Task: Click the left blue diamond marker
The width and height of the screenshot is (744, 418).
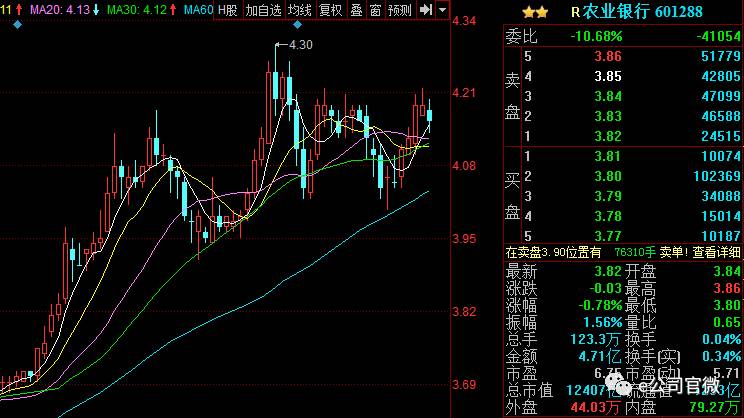Action: point(18,25)
